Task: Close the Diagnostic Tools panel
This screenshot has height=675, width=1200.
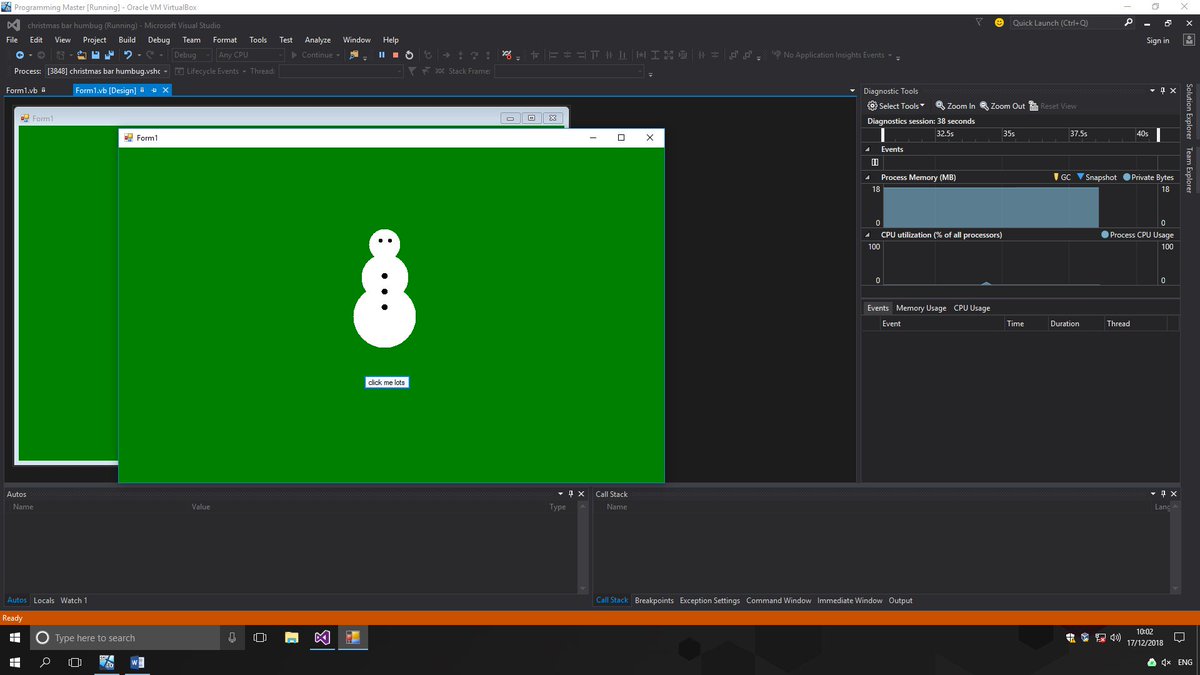Action: tap(1173, 91)
